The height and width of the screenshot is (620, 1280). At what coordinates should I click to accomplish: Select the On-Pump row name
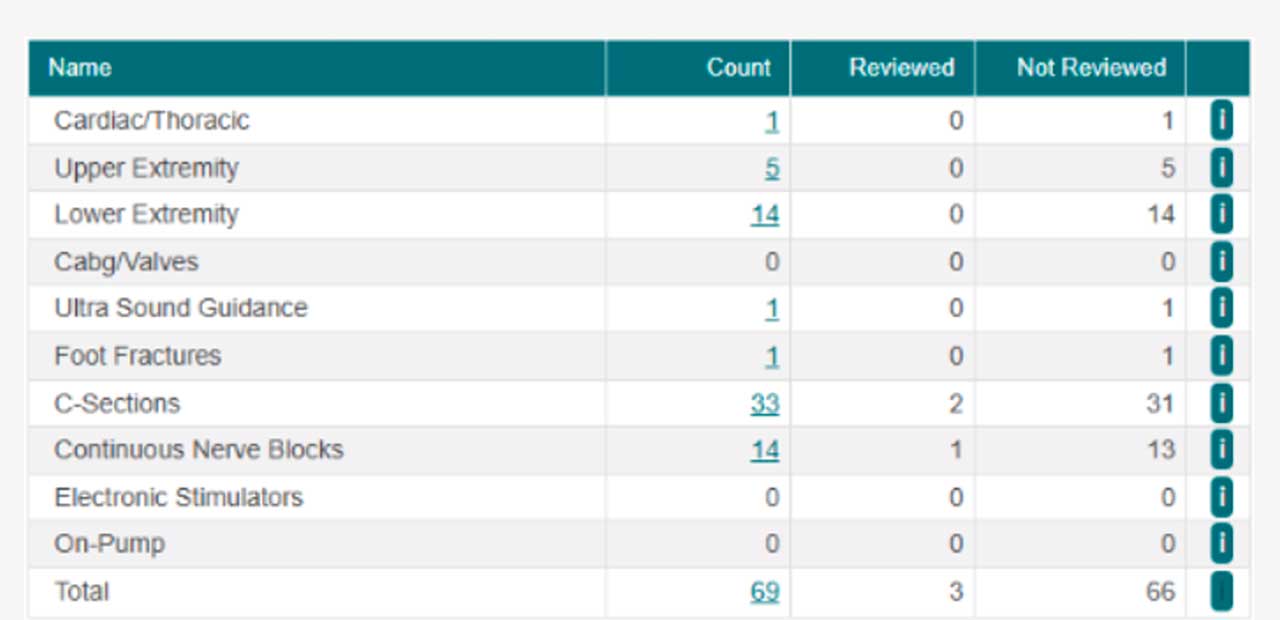click(110, 544)
